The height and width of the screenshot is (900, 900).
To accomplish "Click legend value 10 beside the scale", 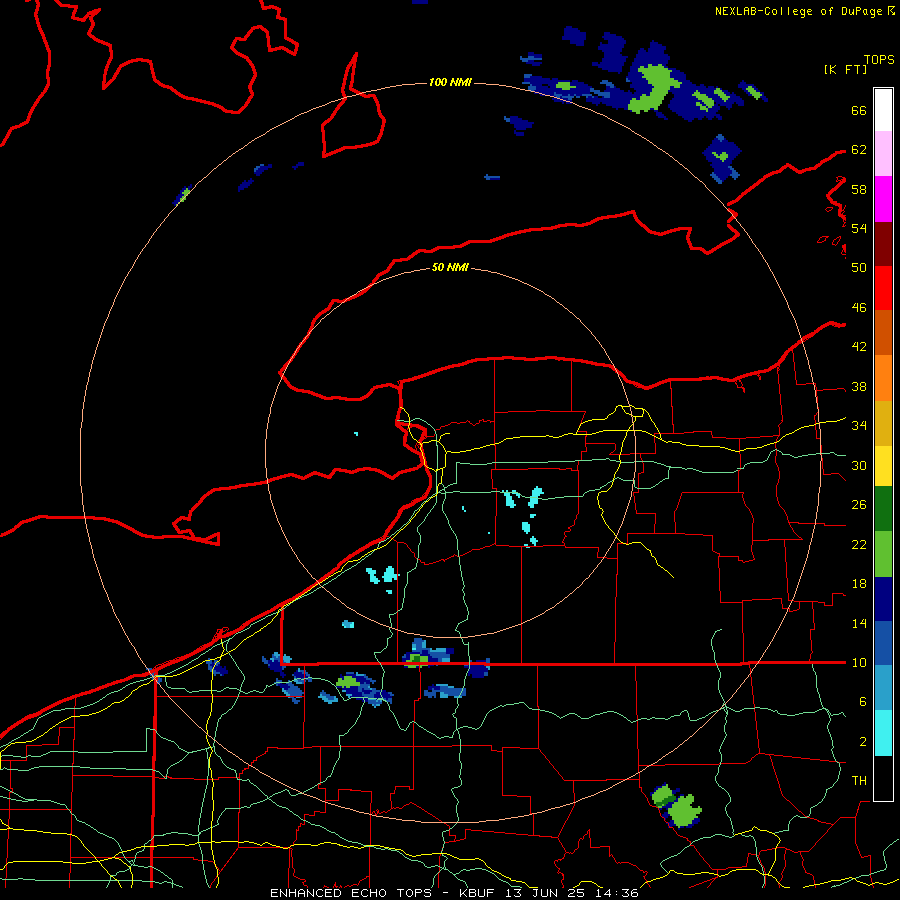I will coord(859,662).
